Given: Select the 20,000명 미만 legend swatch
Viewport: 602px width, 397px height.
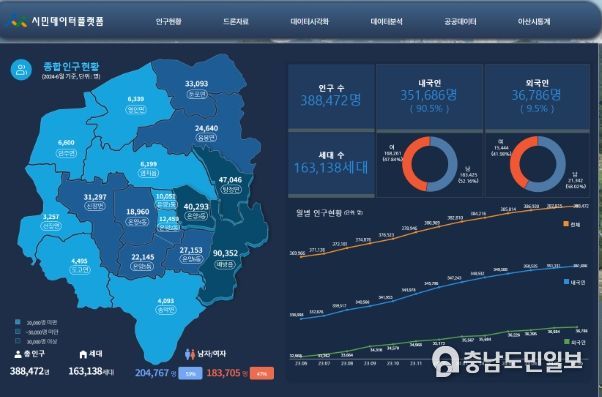Looking at the screenshot, I should tap(18, 322).
